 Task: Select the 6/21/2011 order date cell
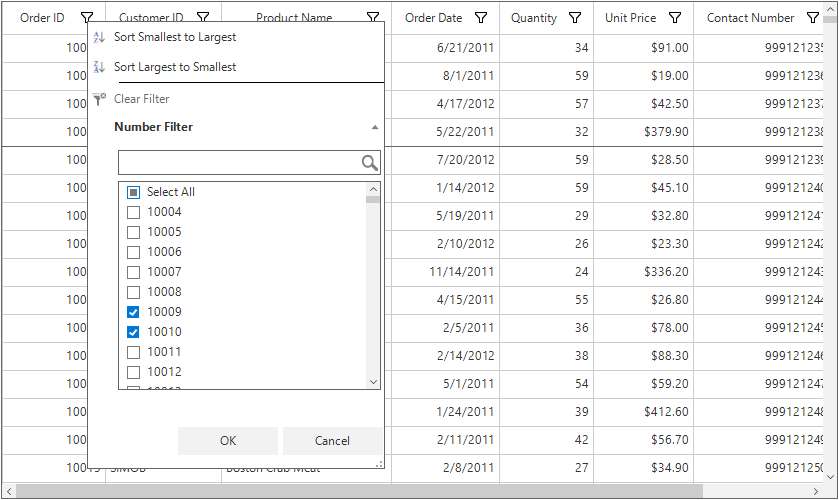click(446, 48)
